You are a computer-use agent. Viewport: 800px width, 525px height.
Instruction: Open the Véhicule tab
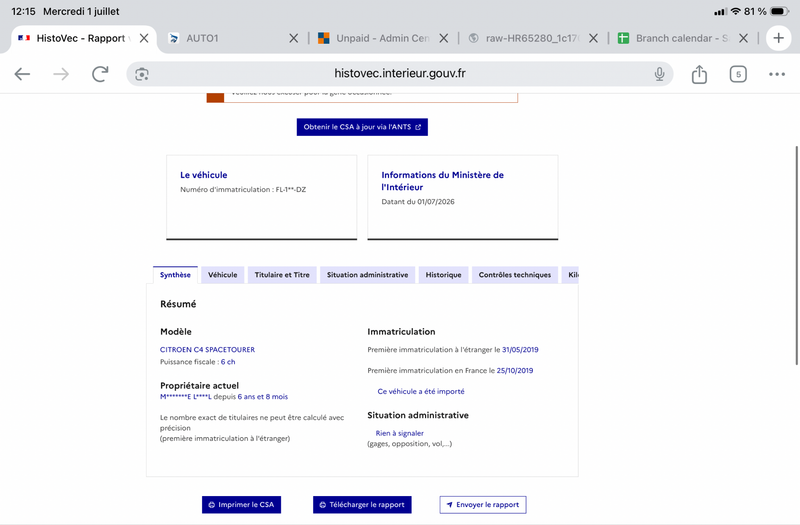[x=222, y=275]
